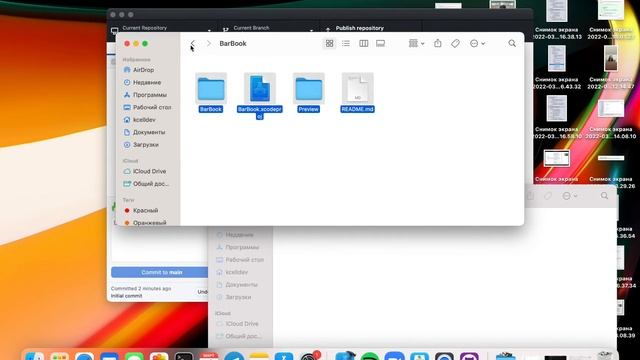Screen dimensions: 640x360
Task: Select the README.md file
Action: [x=358, y=93]
